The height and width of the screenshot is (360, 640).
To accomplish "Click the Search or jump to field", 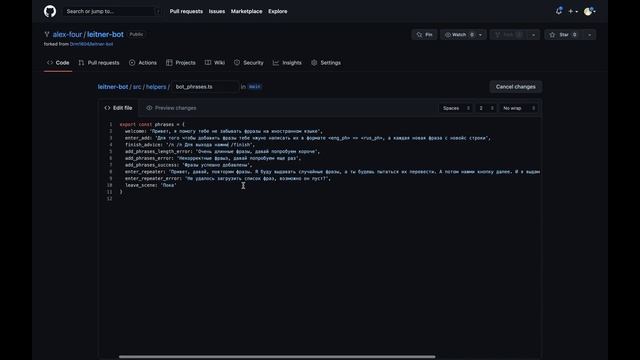I will point(112,11).
